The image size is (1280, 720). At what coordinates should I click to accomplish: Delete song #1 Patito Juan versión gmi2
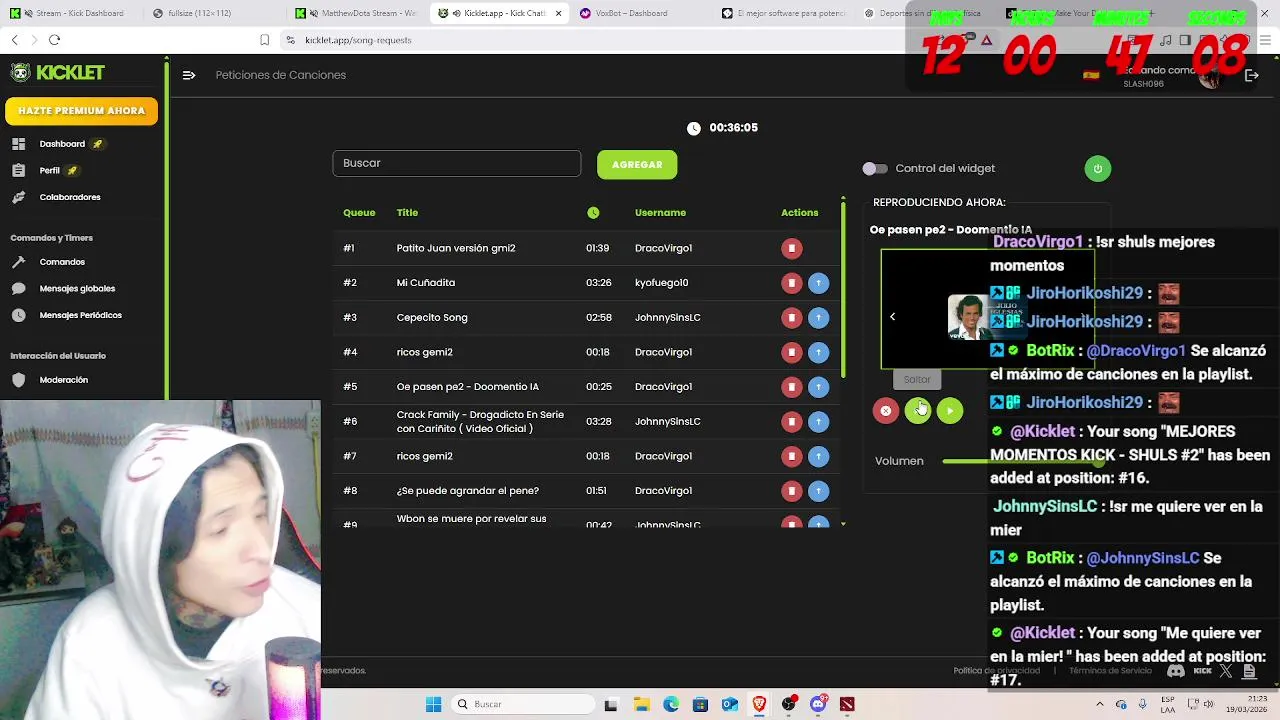click(791, 248)
